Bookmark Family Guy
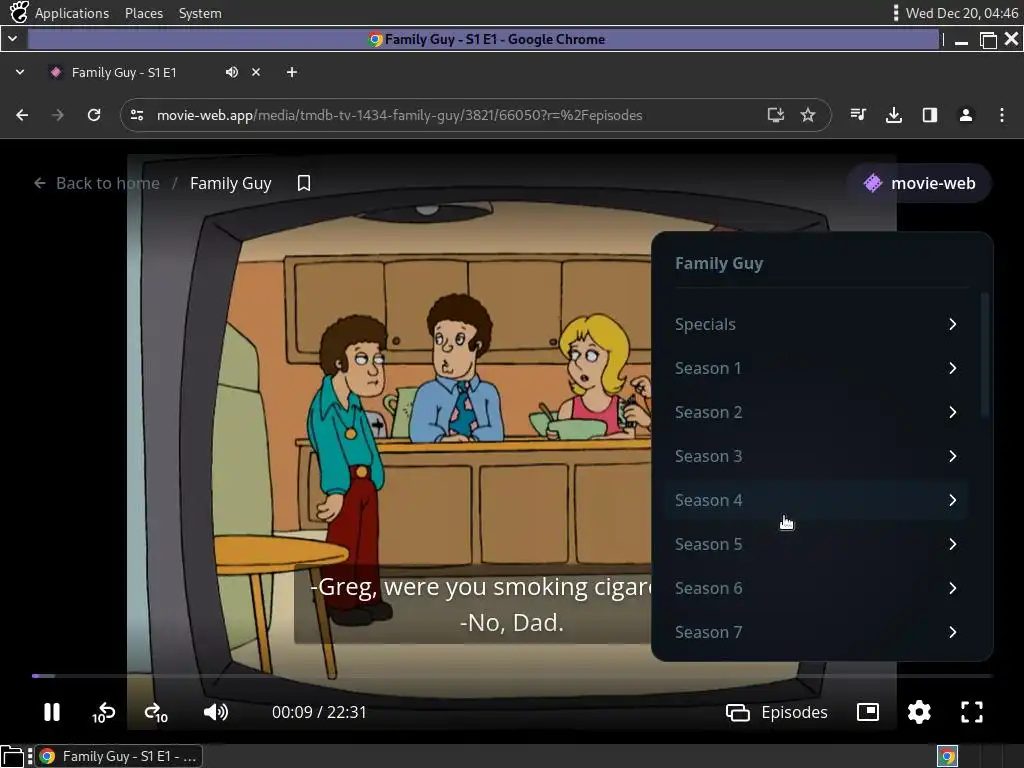 [304, 183]
